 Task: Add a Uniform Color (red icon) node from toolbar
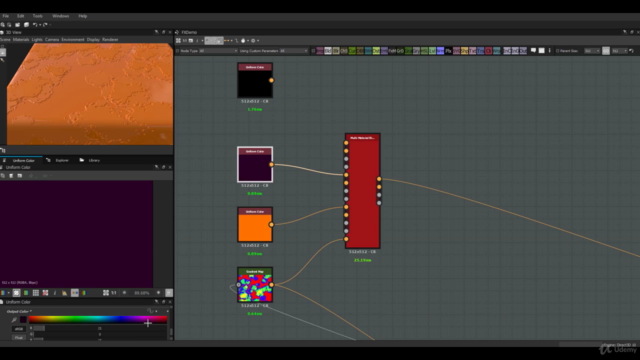489,51
